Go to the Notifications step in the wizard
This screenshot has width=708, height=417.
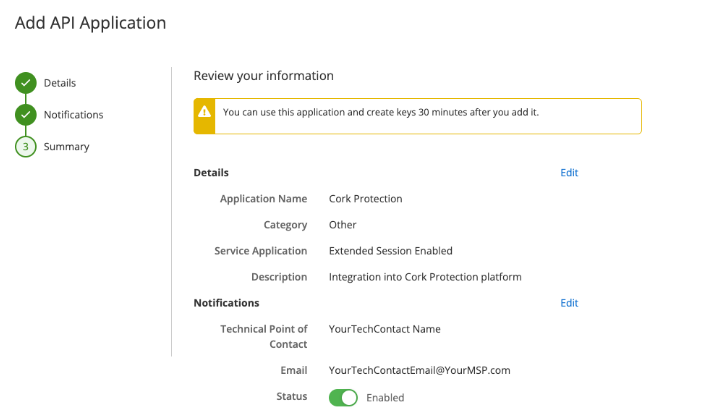click(x=73, y=115)
